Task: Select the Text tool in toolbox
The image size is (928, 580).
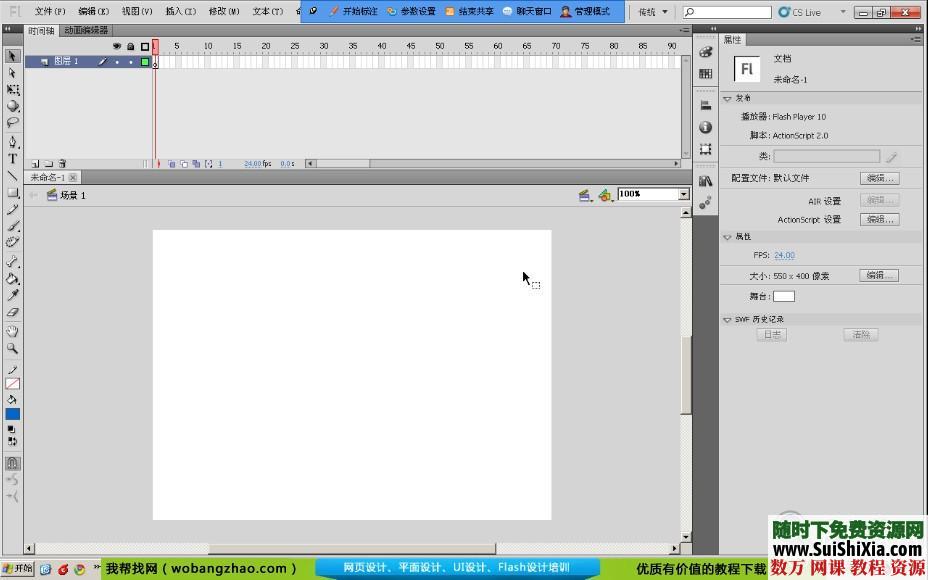Action: (13, 158)
